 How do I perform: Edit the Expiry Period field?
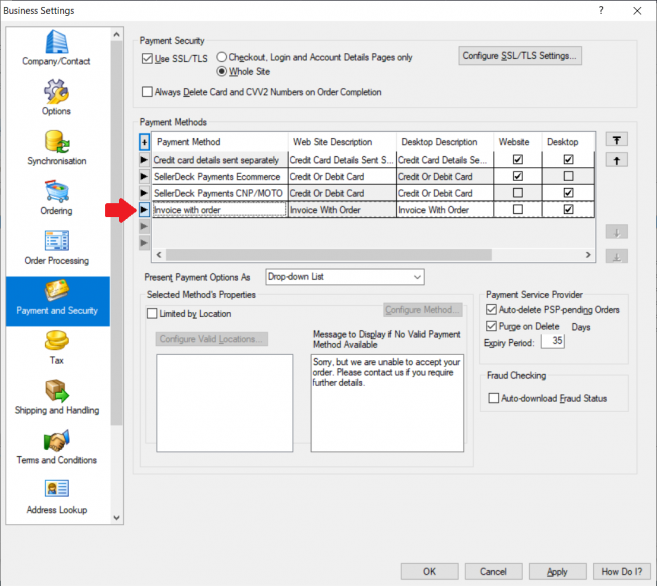[x=552, y=341]
